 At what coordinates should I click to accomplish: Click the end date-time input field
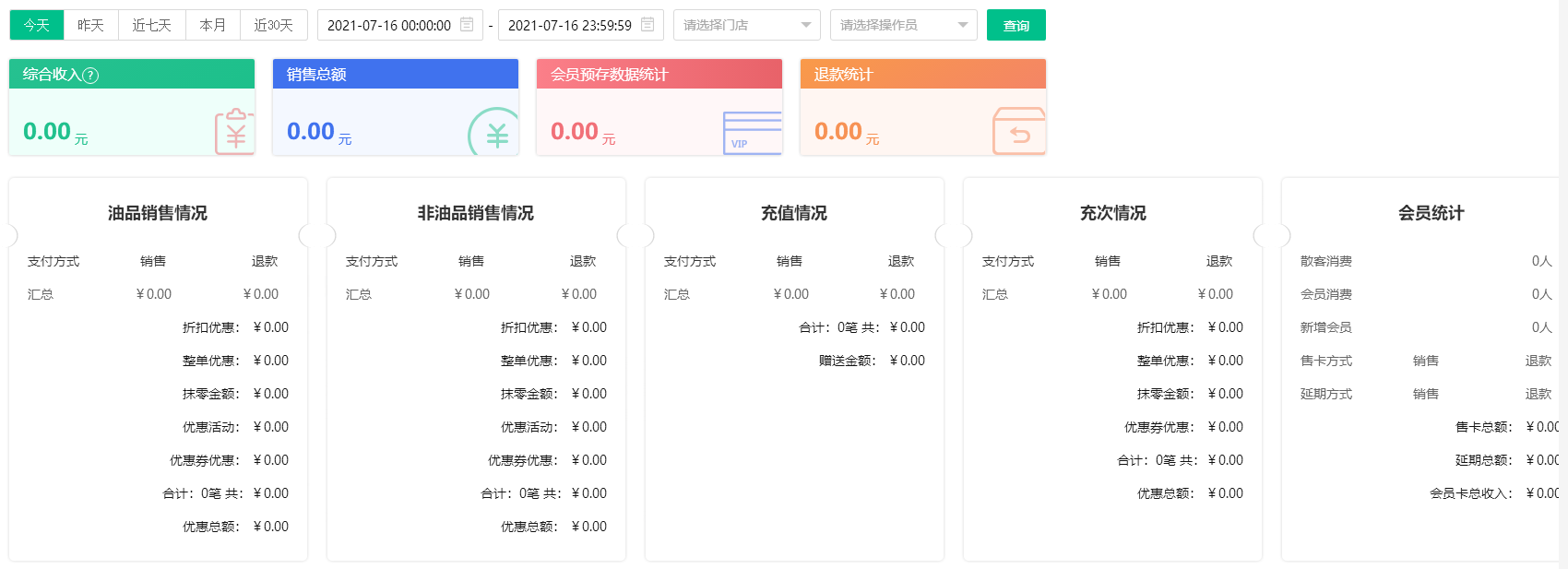point(570,25)
